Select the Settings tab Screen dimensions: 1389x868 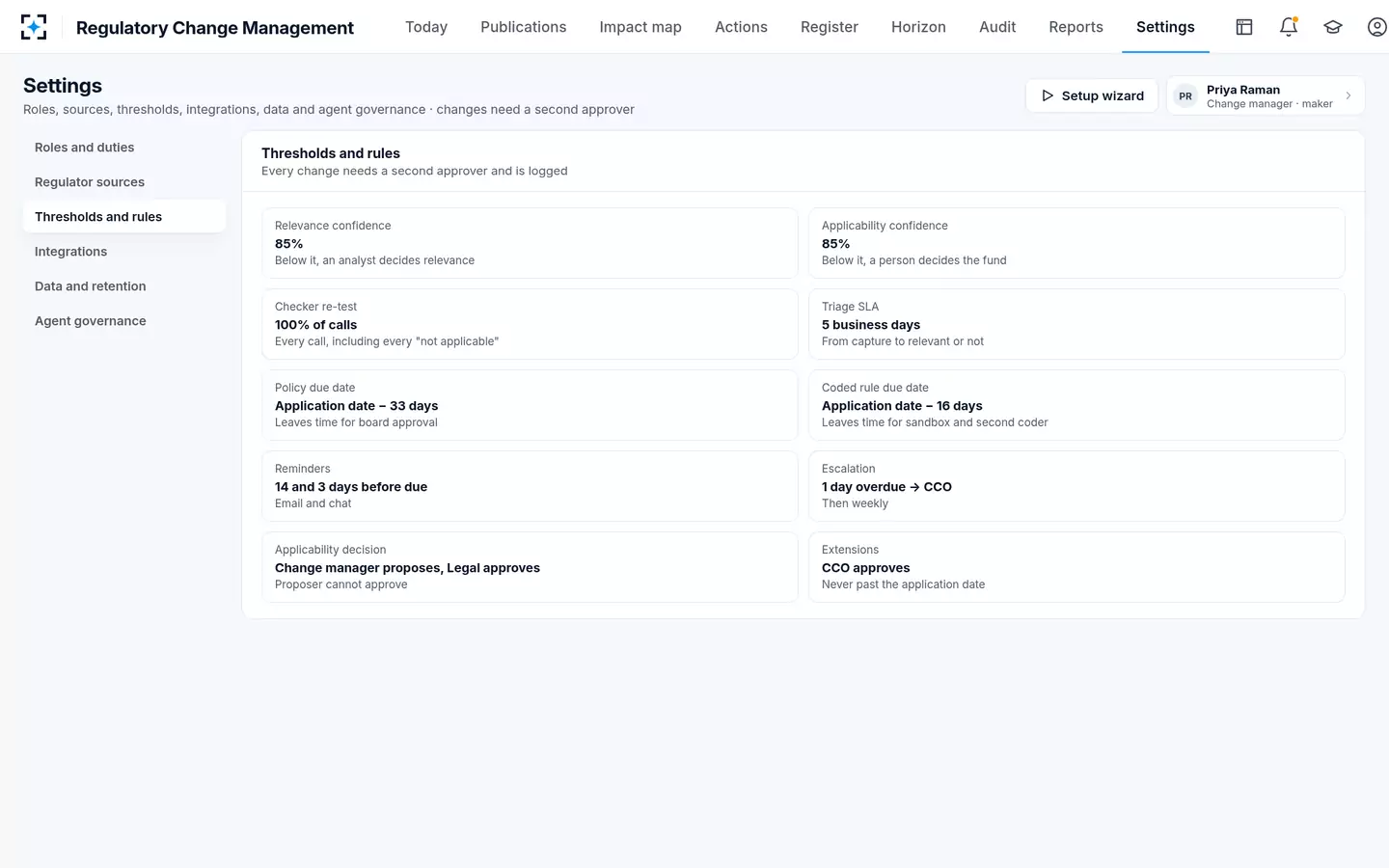[x=1165, y=27]
